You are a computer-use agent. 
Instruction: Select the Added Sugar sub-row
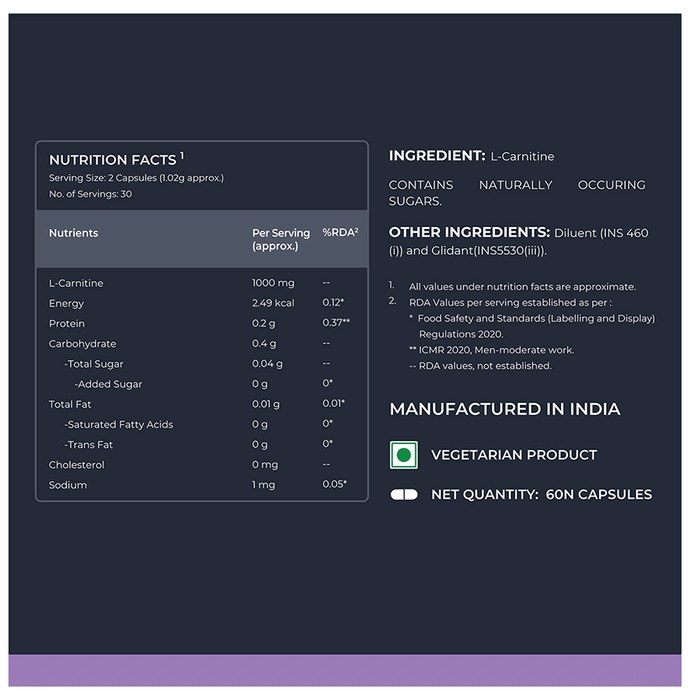tap(202, 384)
